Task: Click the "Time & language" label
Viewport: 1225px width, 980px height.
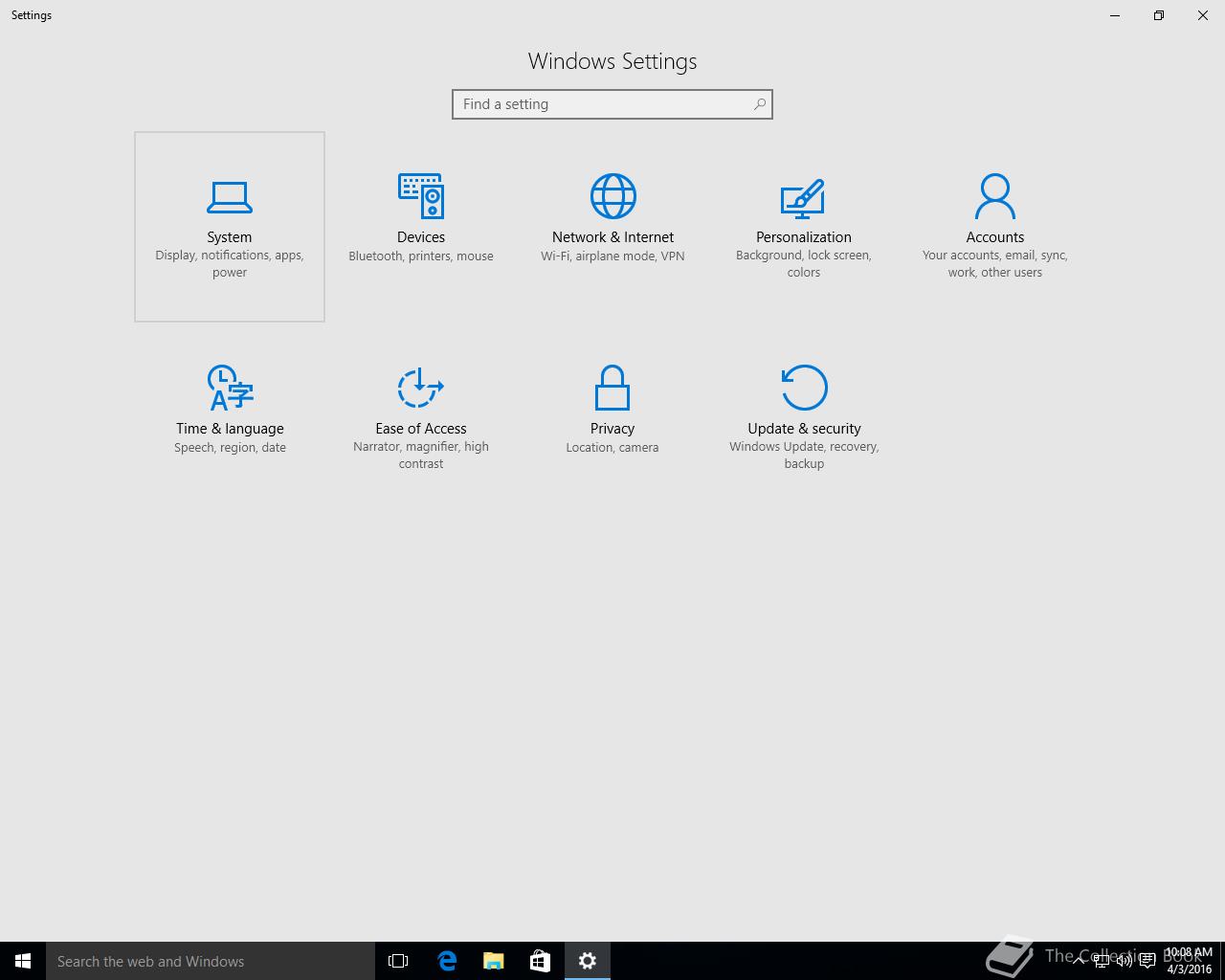Action: [230, 429]
